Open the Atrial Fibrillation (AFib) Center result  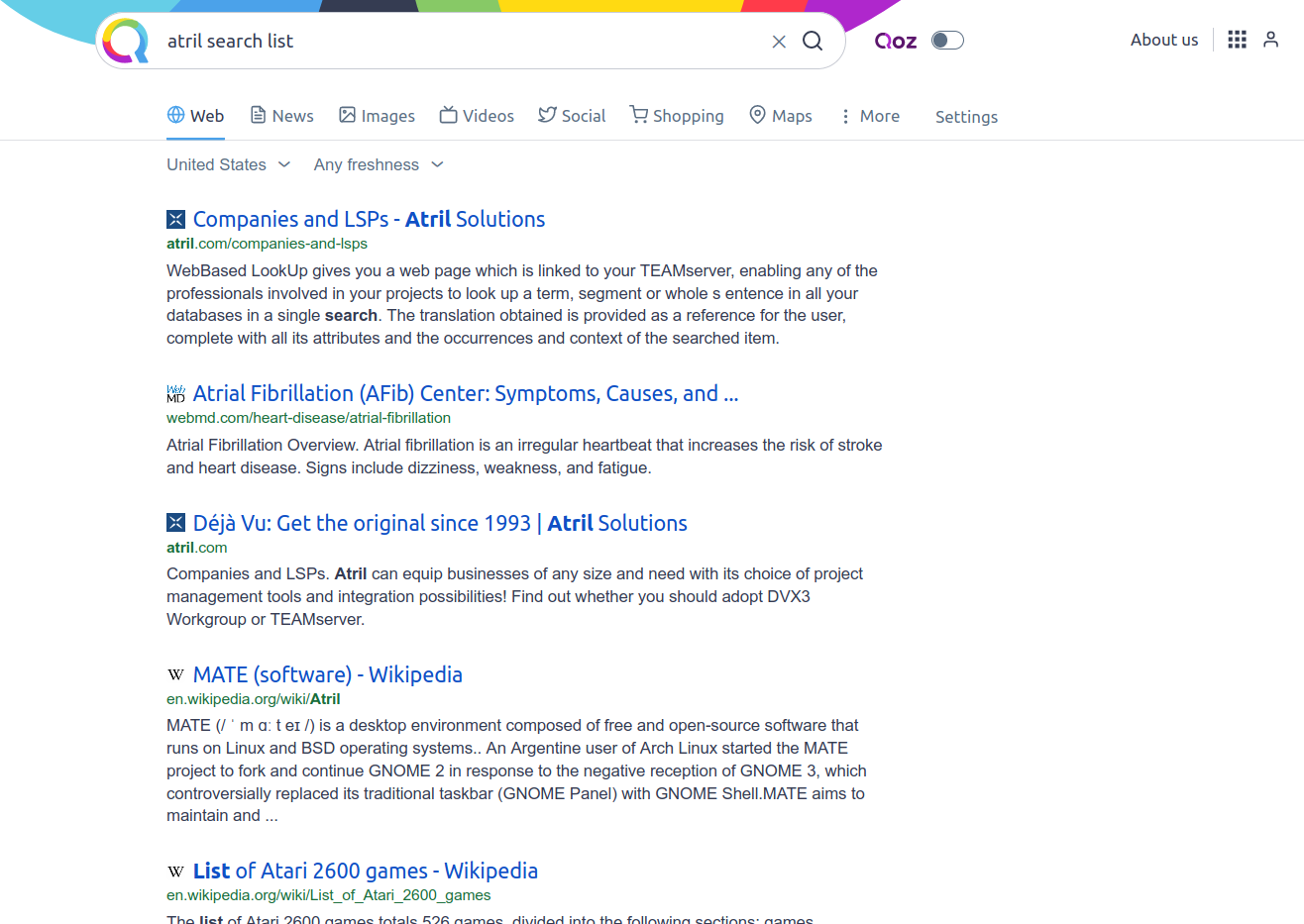pyautogui.click(x=466, y=393)
